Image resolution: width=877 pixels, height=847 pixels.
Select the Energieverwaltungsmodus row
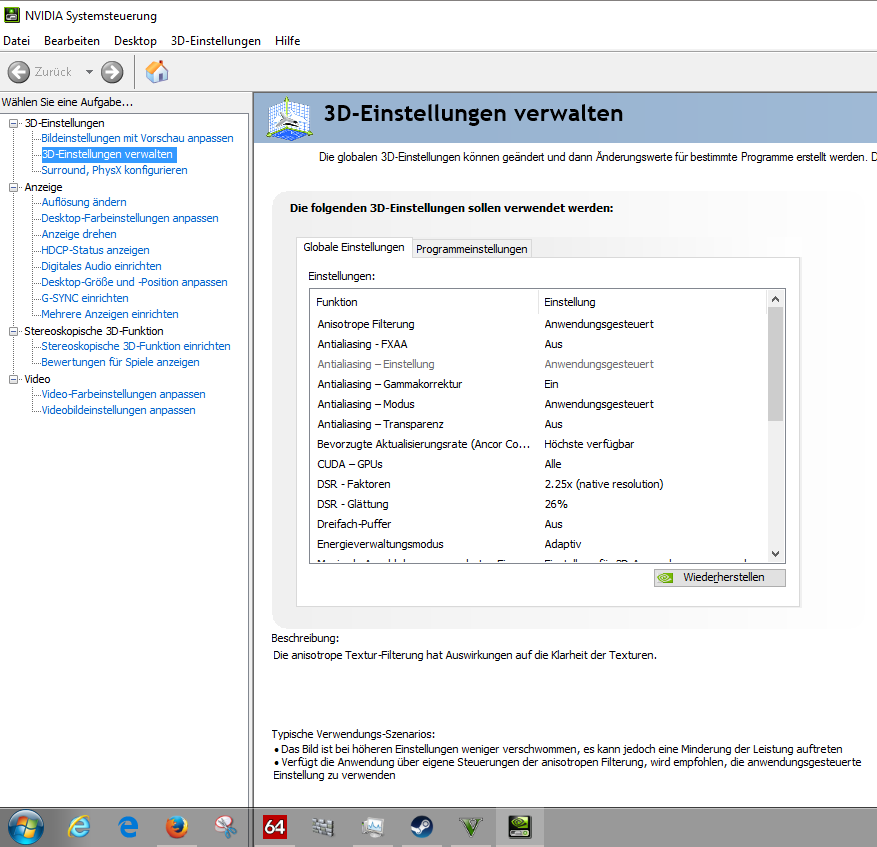[538, 544]
